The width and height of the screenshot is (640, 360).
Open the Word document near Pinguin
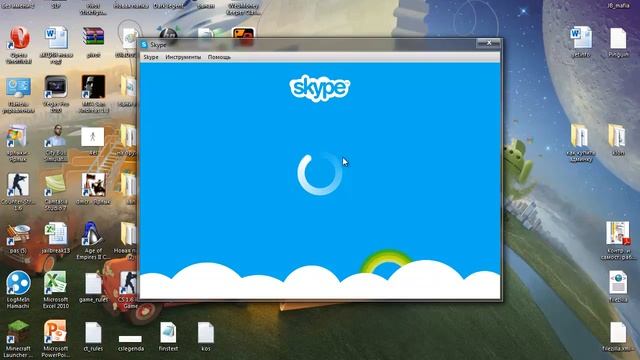click(x=581, y=42)
